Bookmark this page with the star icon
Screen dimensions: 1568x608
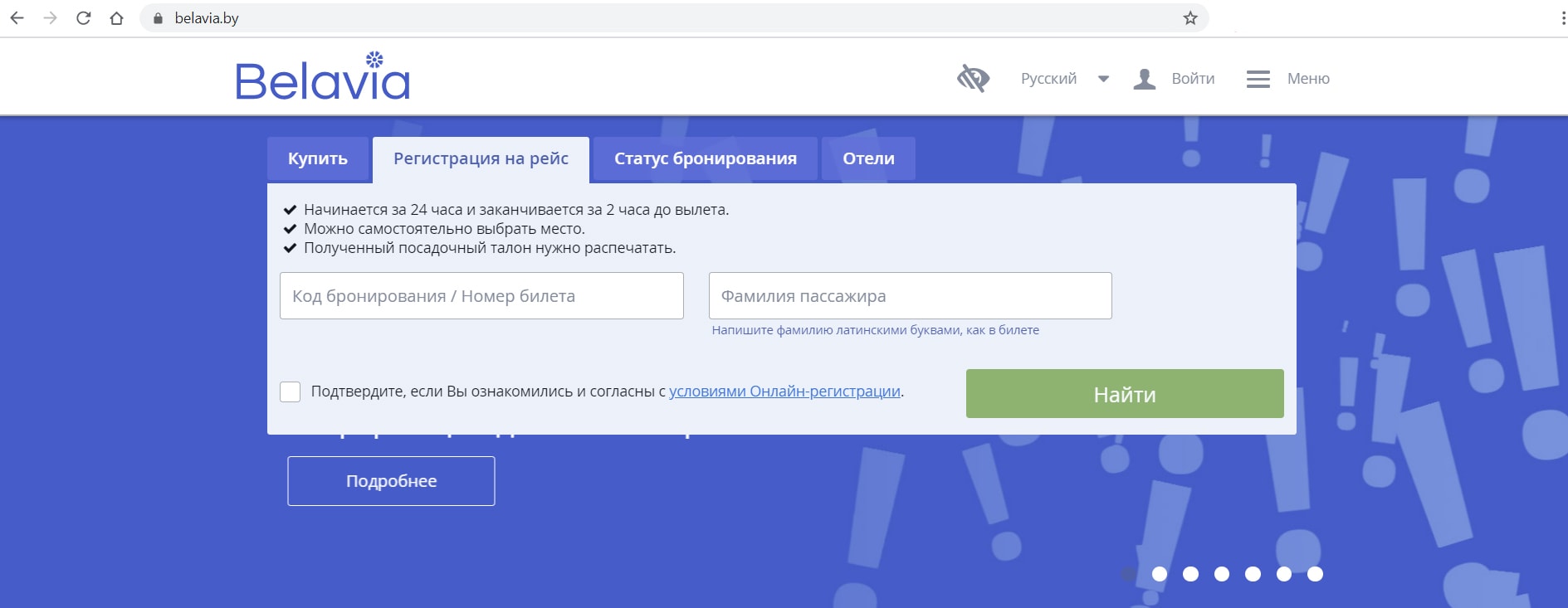coord(1190,18)
